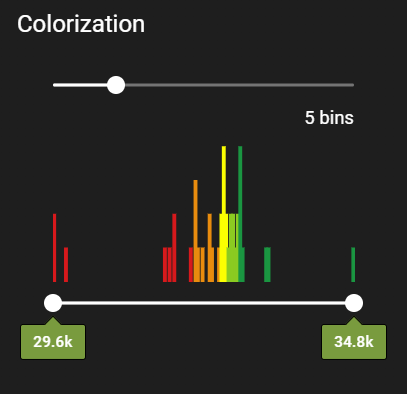This screenshot has width=407, height=394.
Task: Click the 5 bins label
Action: (329, 118)
